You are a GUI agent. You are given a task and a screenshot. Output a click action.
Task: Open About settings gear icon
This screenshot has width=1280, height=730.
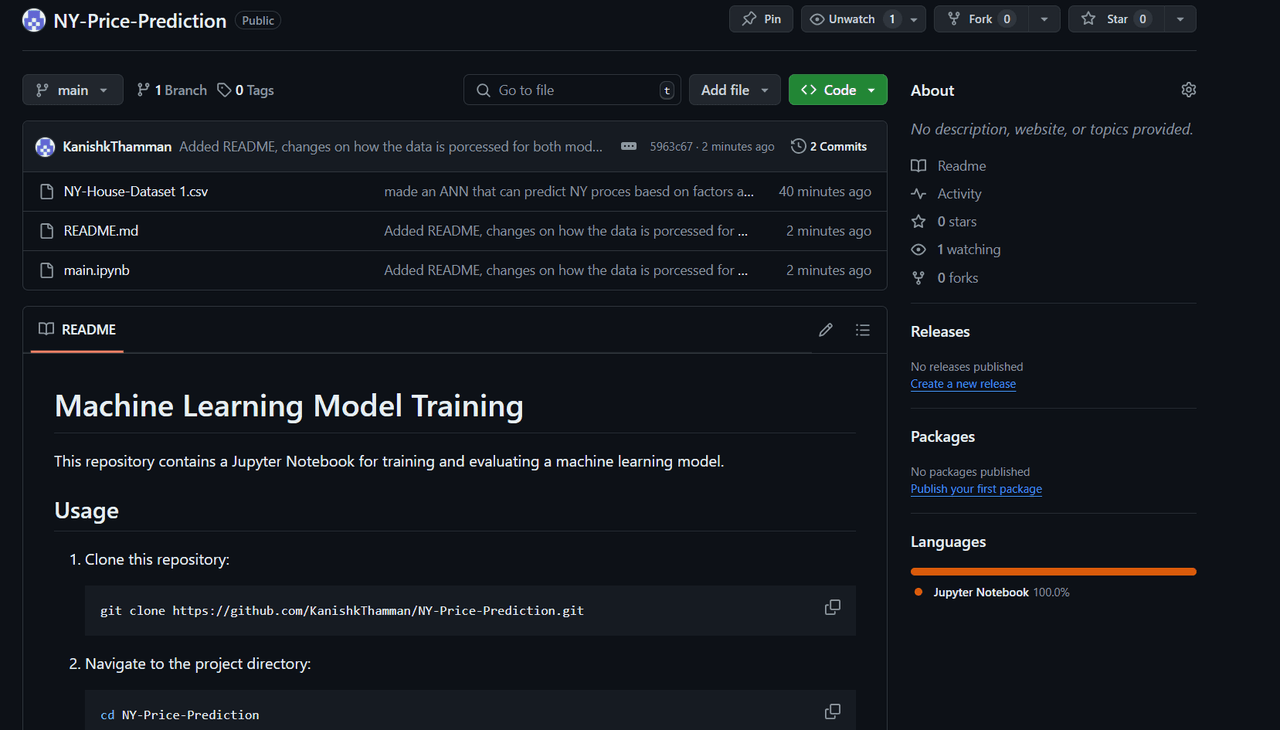pyautogui.click(x=1188, y=90)
